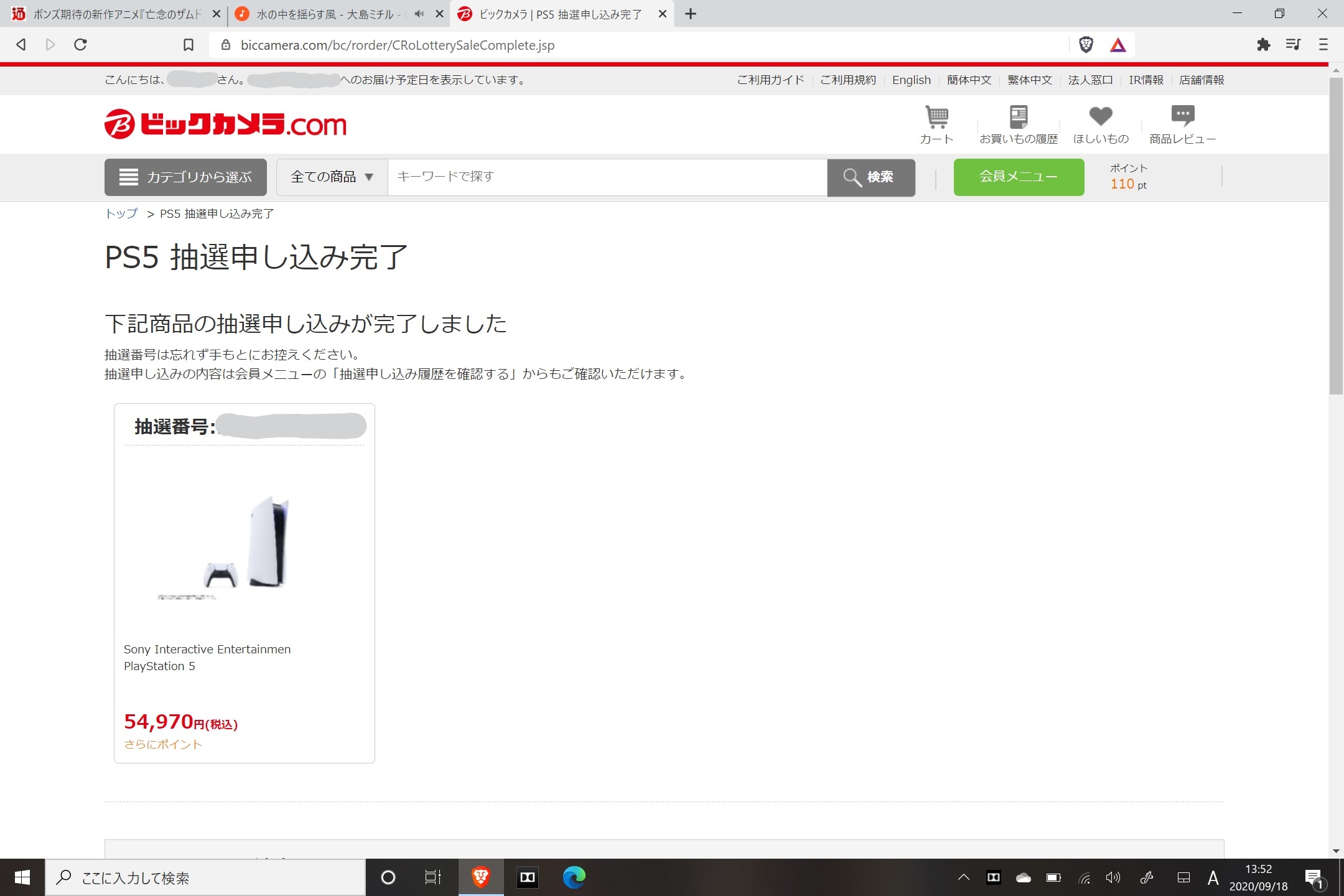Image resolution: width=1344 pixels, height=896 pixels.
Task: Click the green 会員メニュー button
Action: (x=1019, y=177)
